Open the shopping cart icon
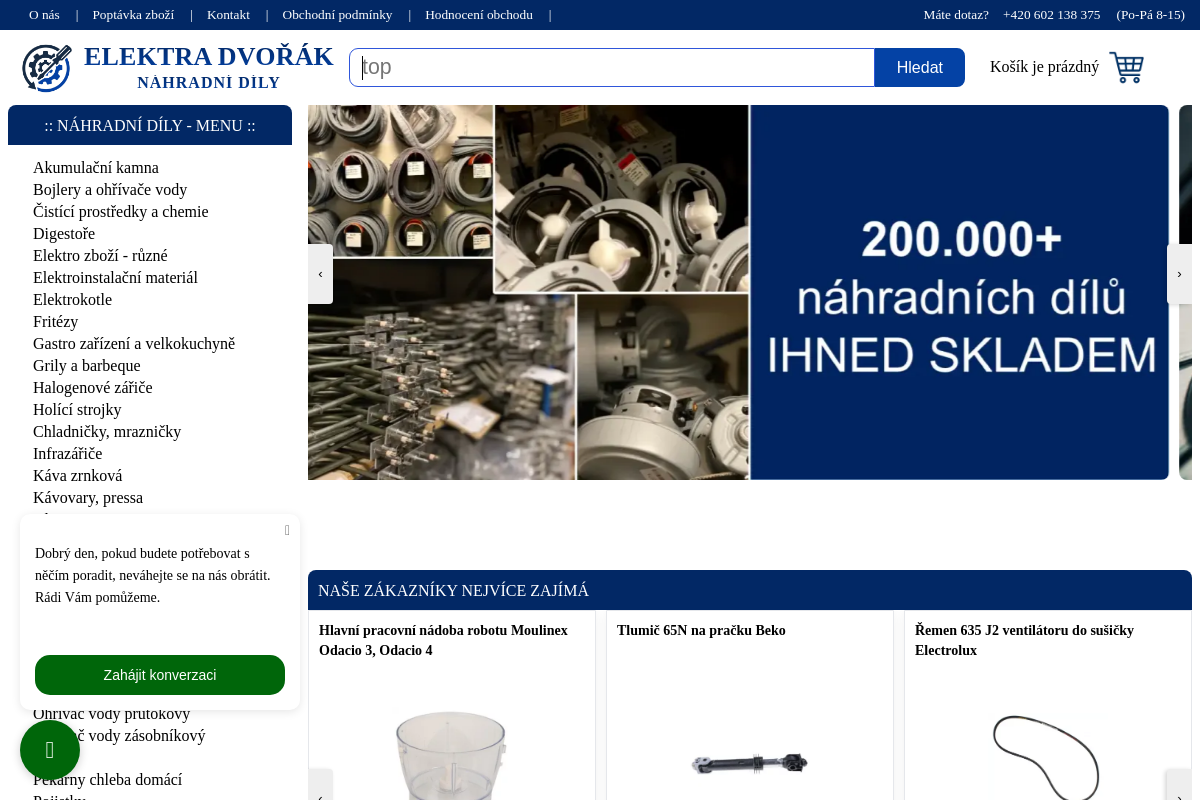 [1126, 67]
